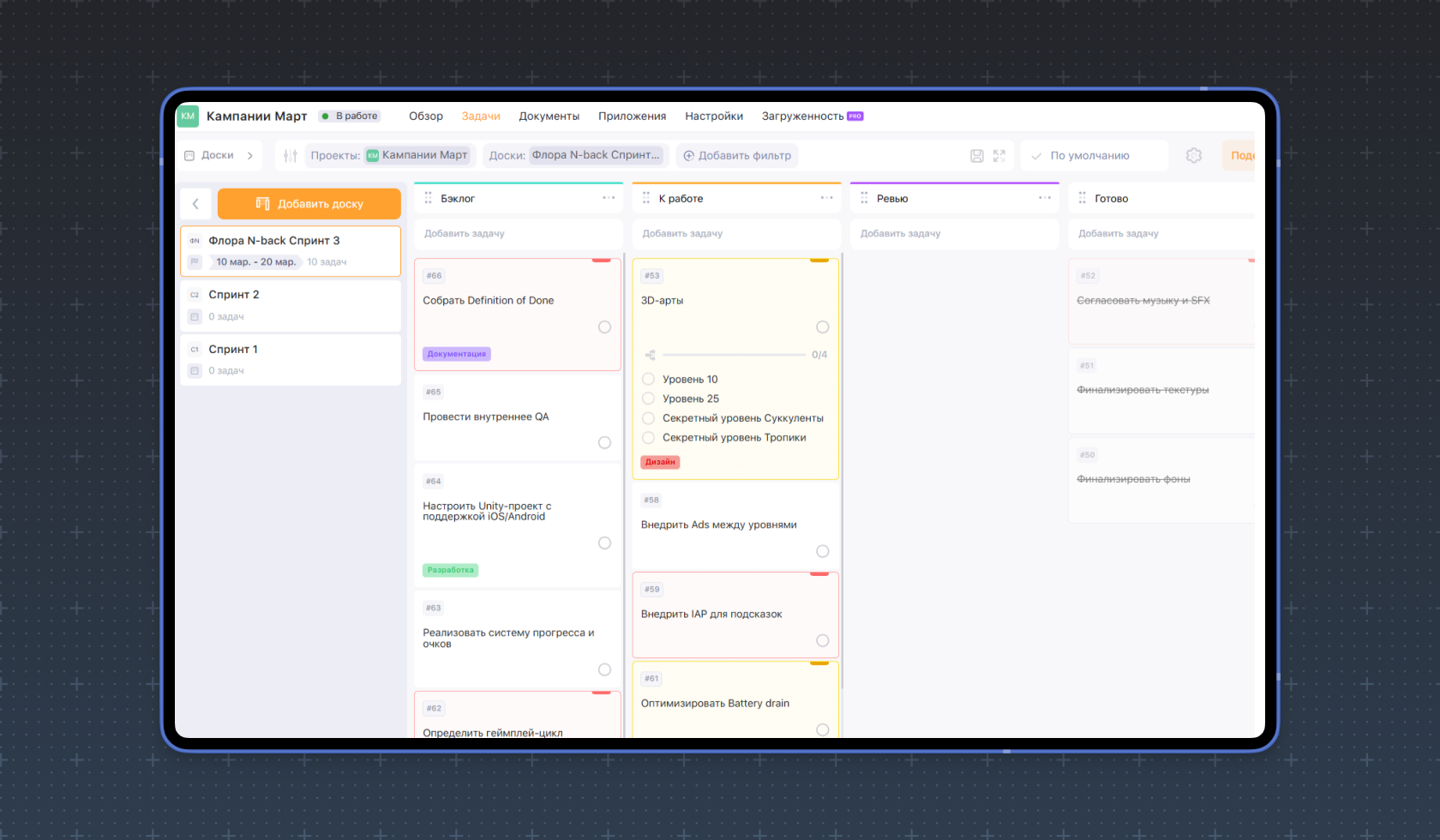Check off the Секретный уровень Тропики subtask

[648, 437]
